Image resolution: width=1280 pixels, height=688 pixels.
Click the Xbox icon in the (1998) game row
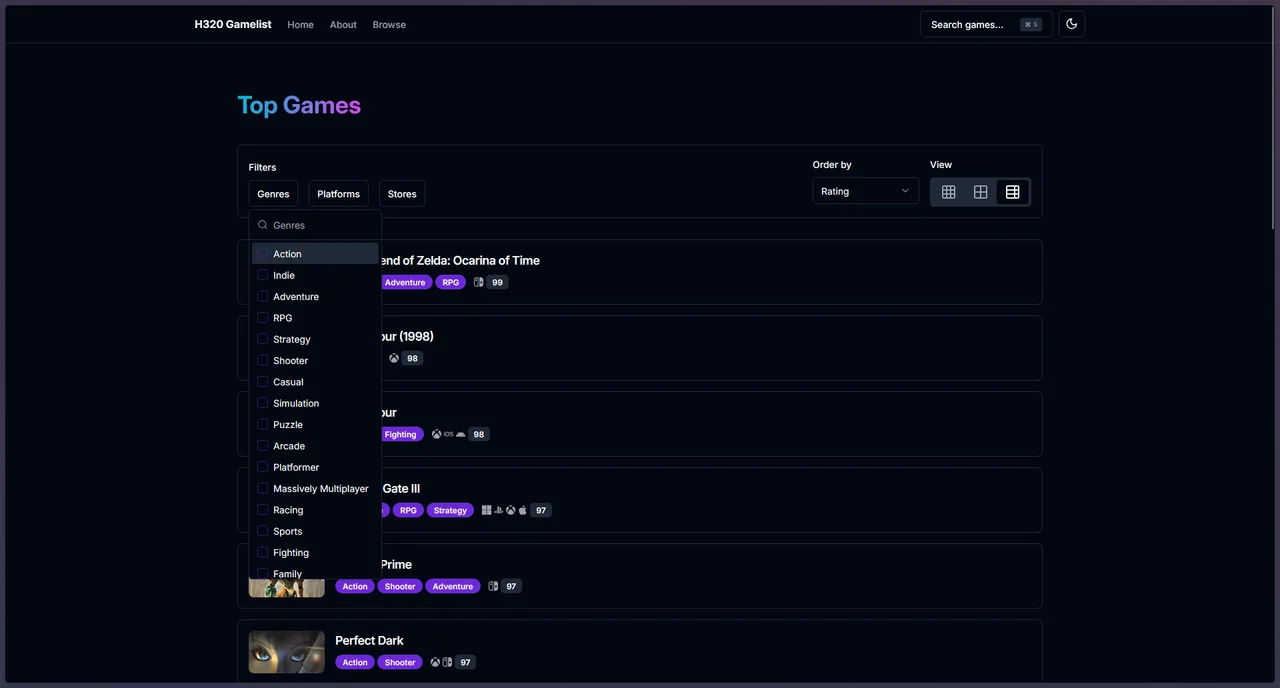394,358
